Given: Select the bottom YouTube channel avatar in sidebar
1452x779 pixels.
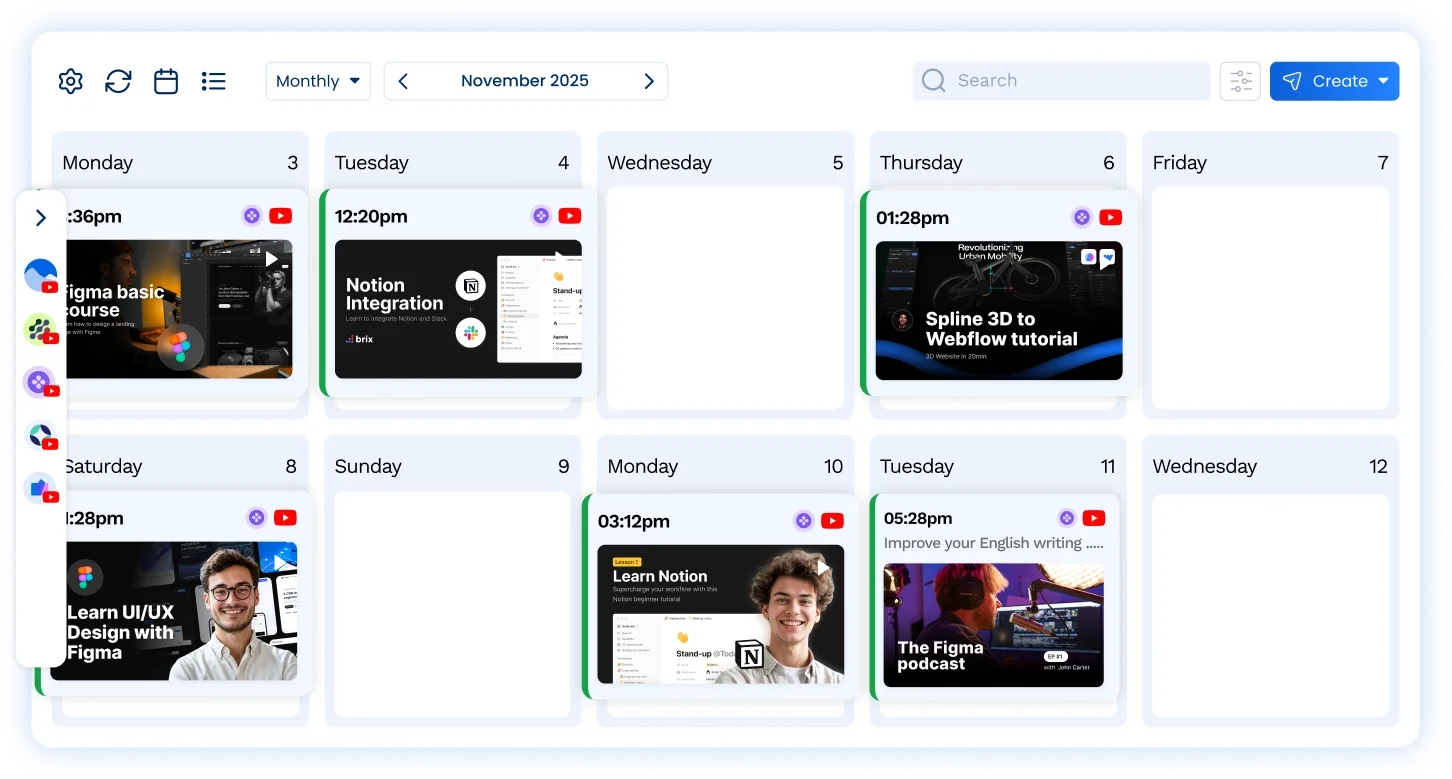Looking at the screenshot, I should (x=41, y=489).
